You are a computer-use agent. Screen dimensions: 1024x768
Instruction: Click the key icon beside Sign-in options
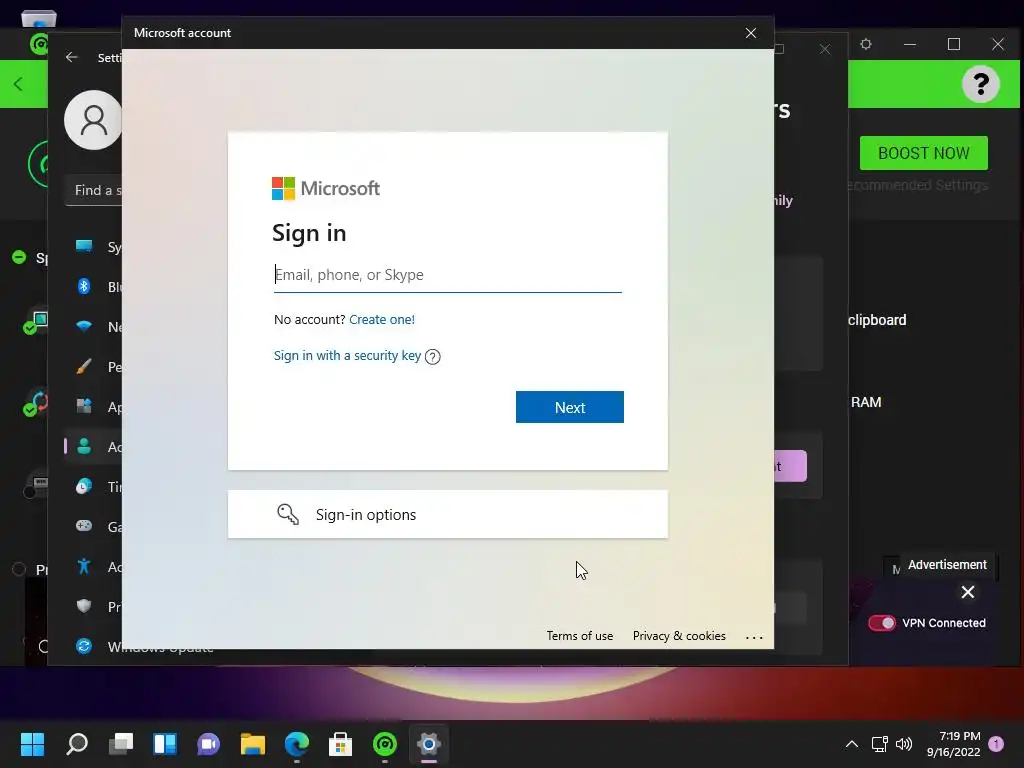(x=288, y=514)
